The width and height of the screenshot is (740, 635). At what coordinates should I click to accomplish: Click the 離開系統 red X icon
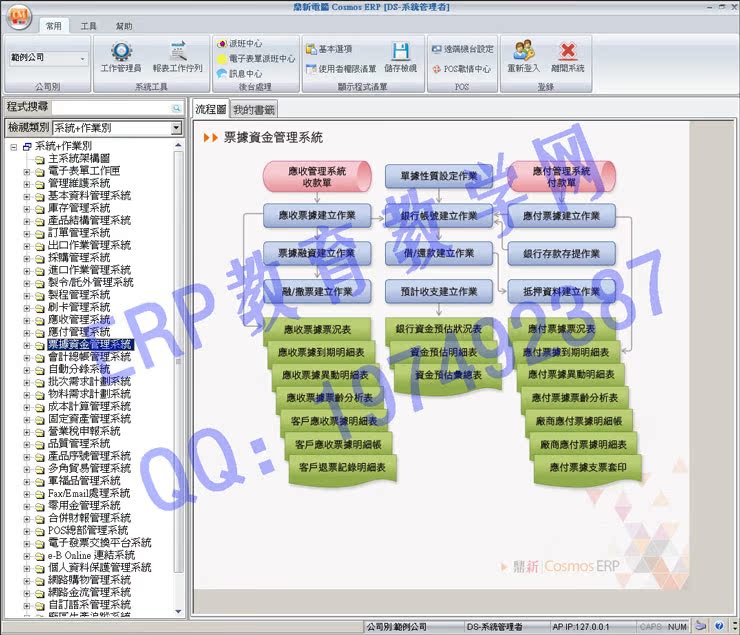click(568, 50)
